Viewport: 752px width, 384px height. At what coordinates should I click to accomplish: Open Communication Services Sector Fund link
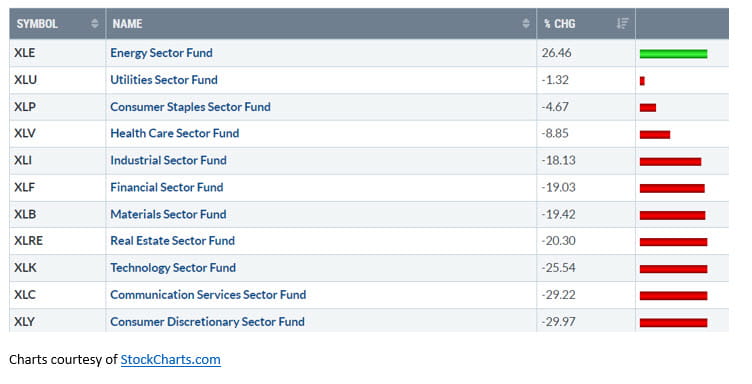point(208,294)
